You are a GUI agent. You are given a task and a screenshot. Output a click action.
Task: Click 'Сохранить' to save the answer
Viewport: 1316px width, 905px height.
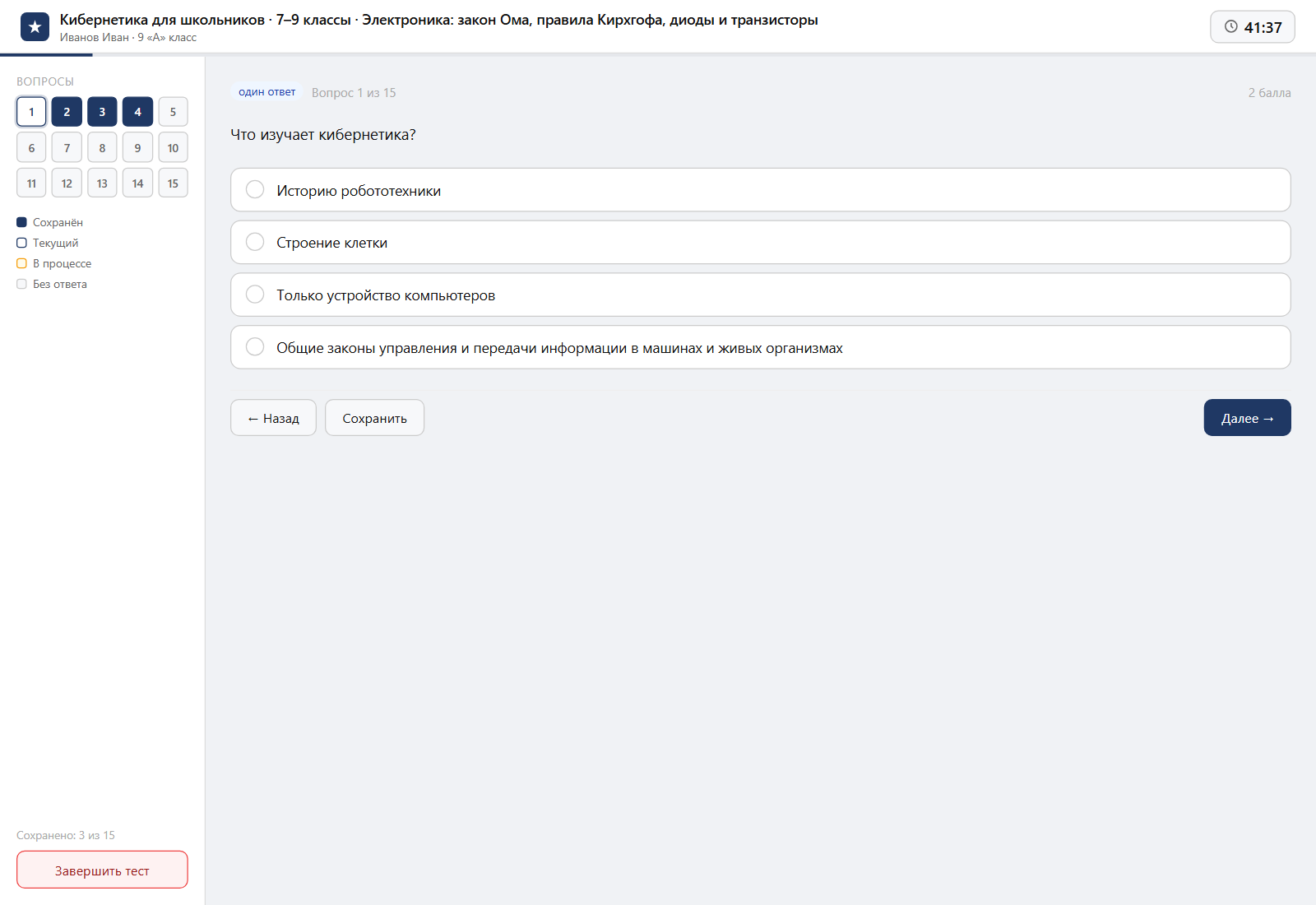click(374, 418)
